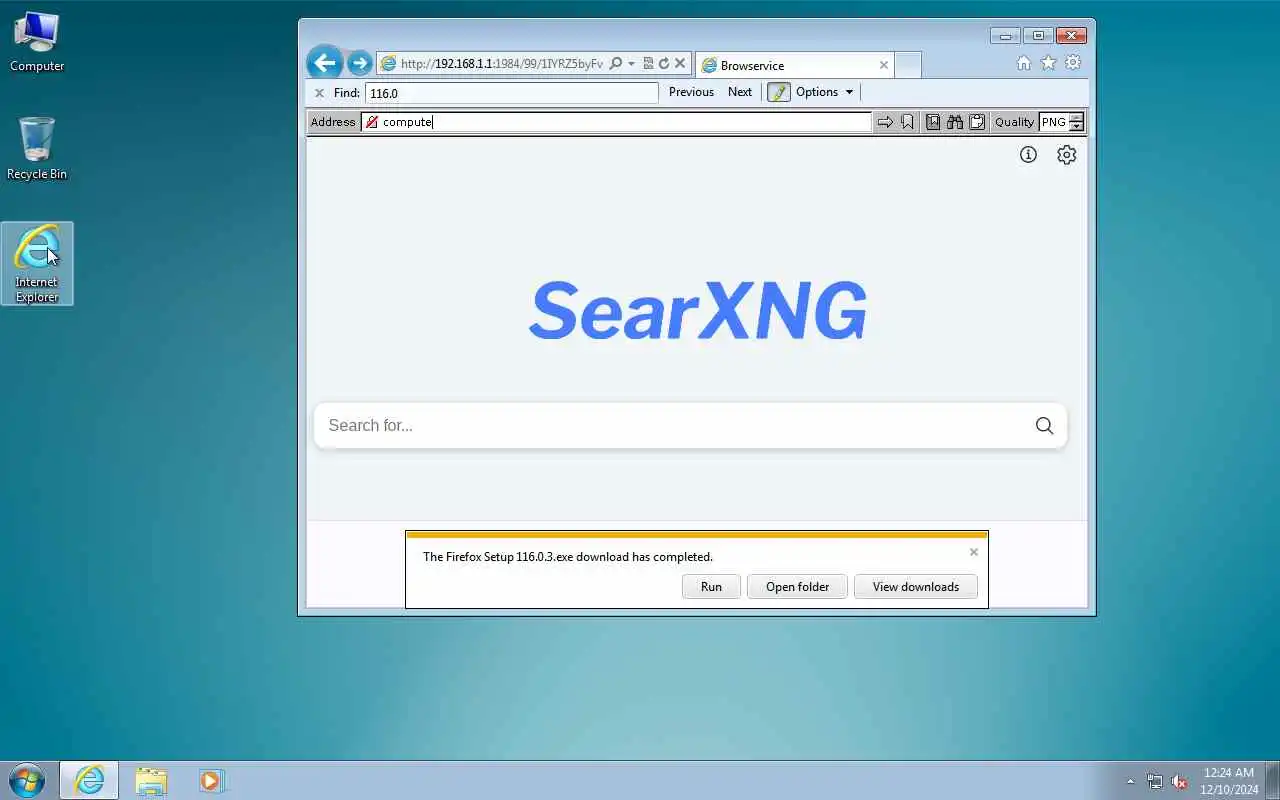1280x800 pixels.
Task: Click View downloads button
Action: [915, 587]
